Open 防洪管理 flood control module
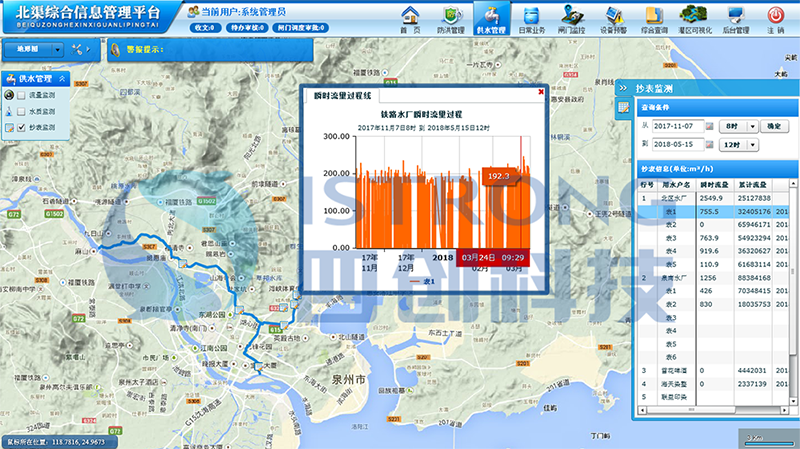The width and height of the screenshot is (800, 449). point(451,19)
